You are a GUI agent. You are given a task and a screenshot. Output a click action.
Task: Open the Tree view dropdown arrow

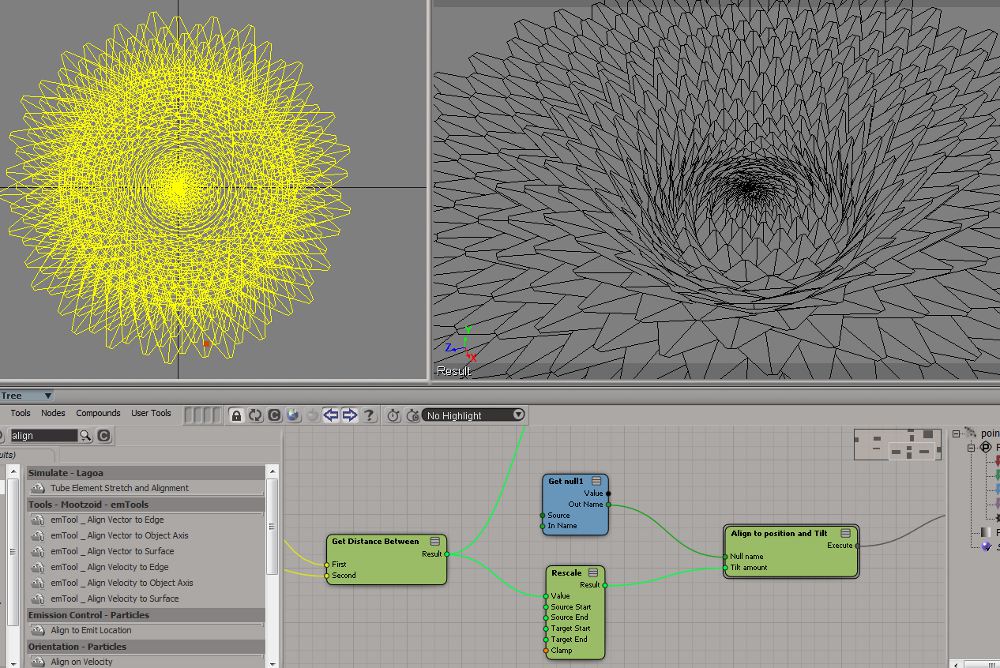tap(48, 396)
